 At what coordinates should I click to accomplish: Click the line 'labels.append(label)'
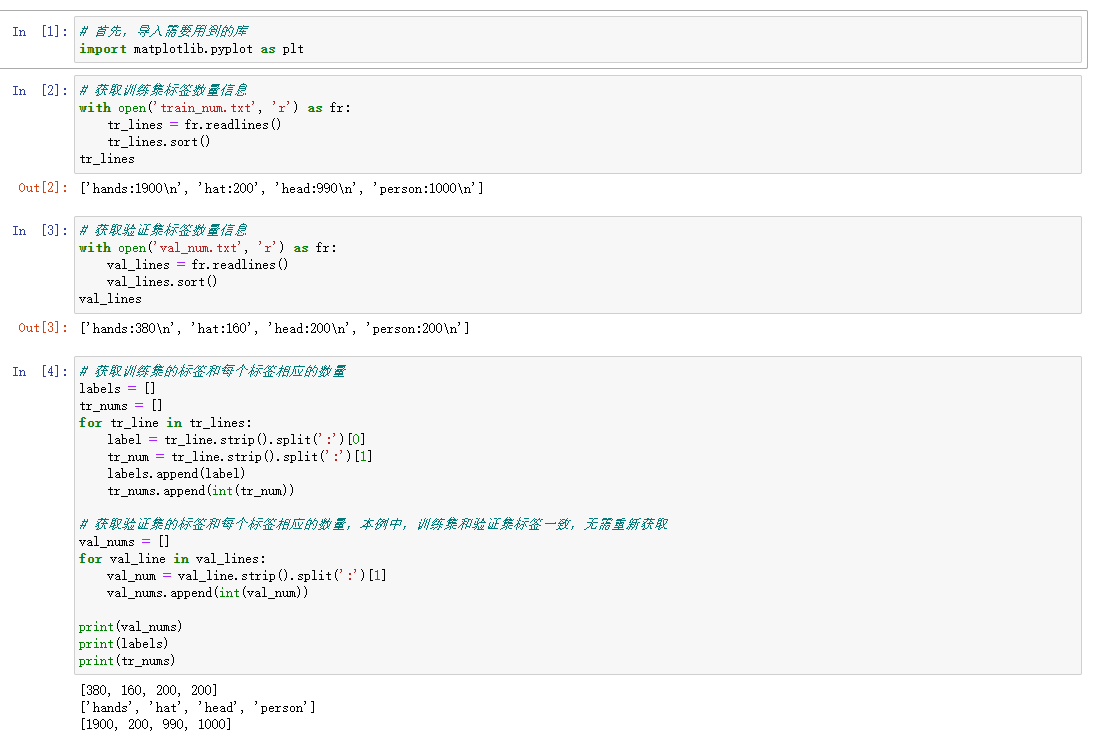pyautogui.click(x=176, y=474)
